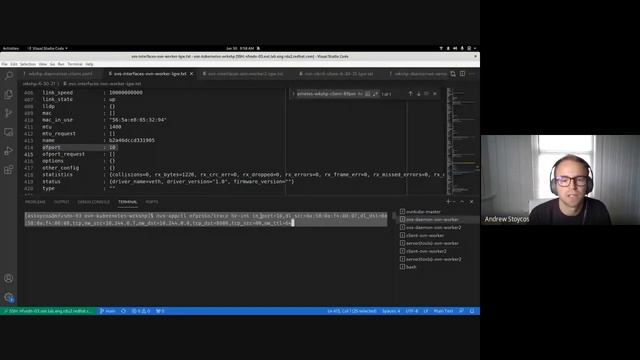Screen dimensions: 640x360
Task: Maximize the terminal panel size
Action: pyautogui.click(x=462, y=202)
